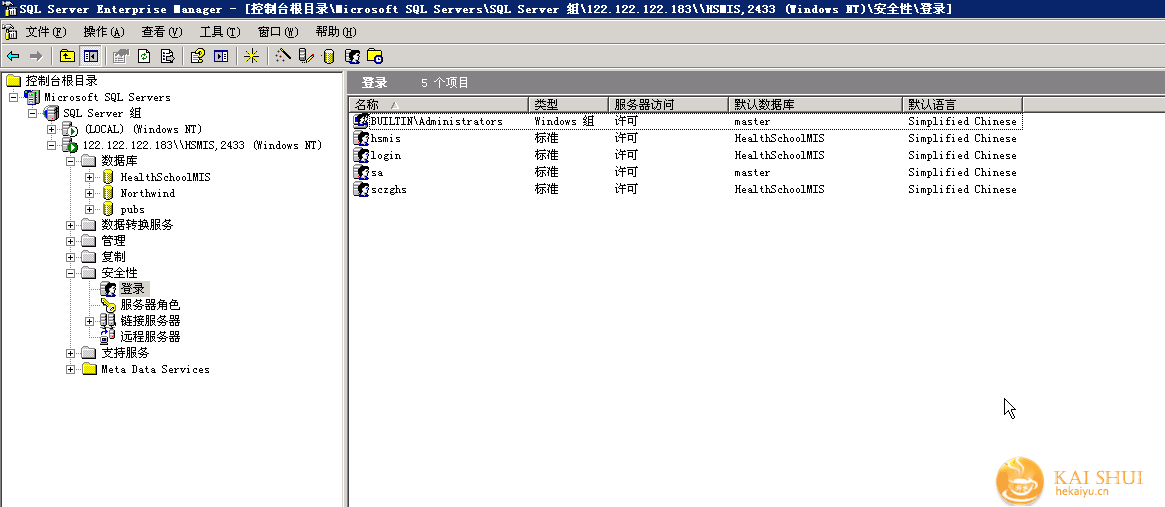Go up one level with folder icon
This screenshot has height=507, width=1165.
coord(67,56)
